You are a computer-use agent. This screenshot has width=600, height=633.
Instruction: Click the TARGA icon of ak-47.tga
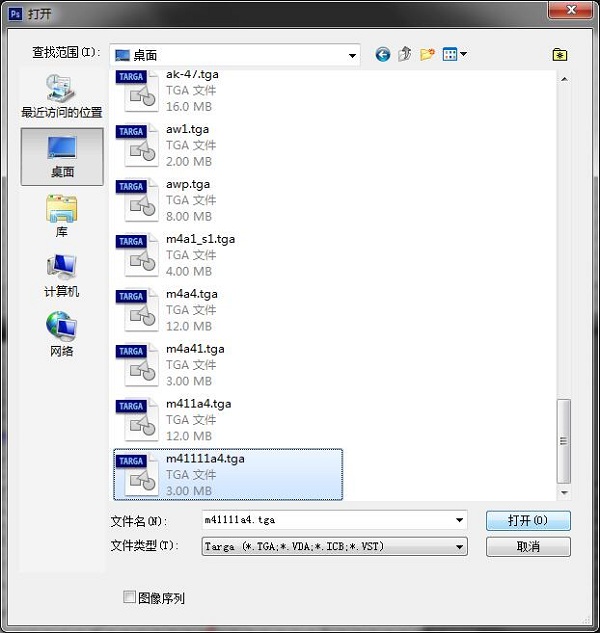pyautogui.click(x=136, y=91)
